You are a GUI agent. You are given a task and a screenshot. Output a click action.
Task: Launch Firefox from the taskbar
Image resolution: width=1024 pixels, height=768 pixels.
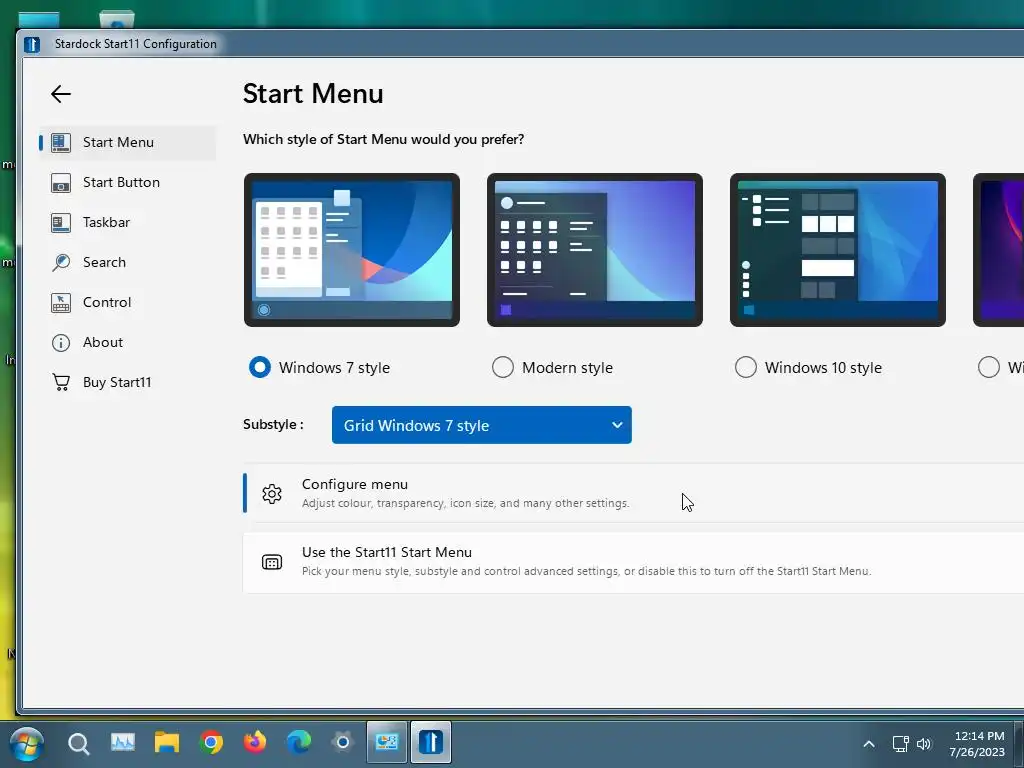tap(255, 743)
